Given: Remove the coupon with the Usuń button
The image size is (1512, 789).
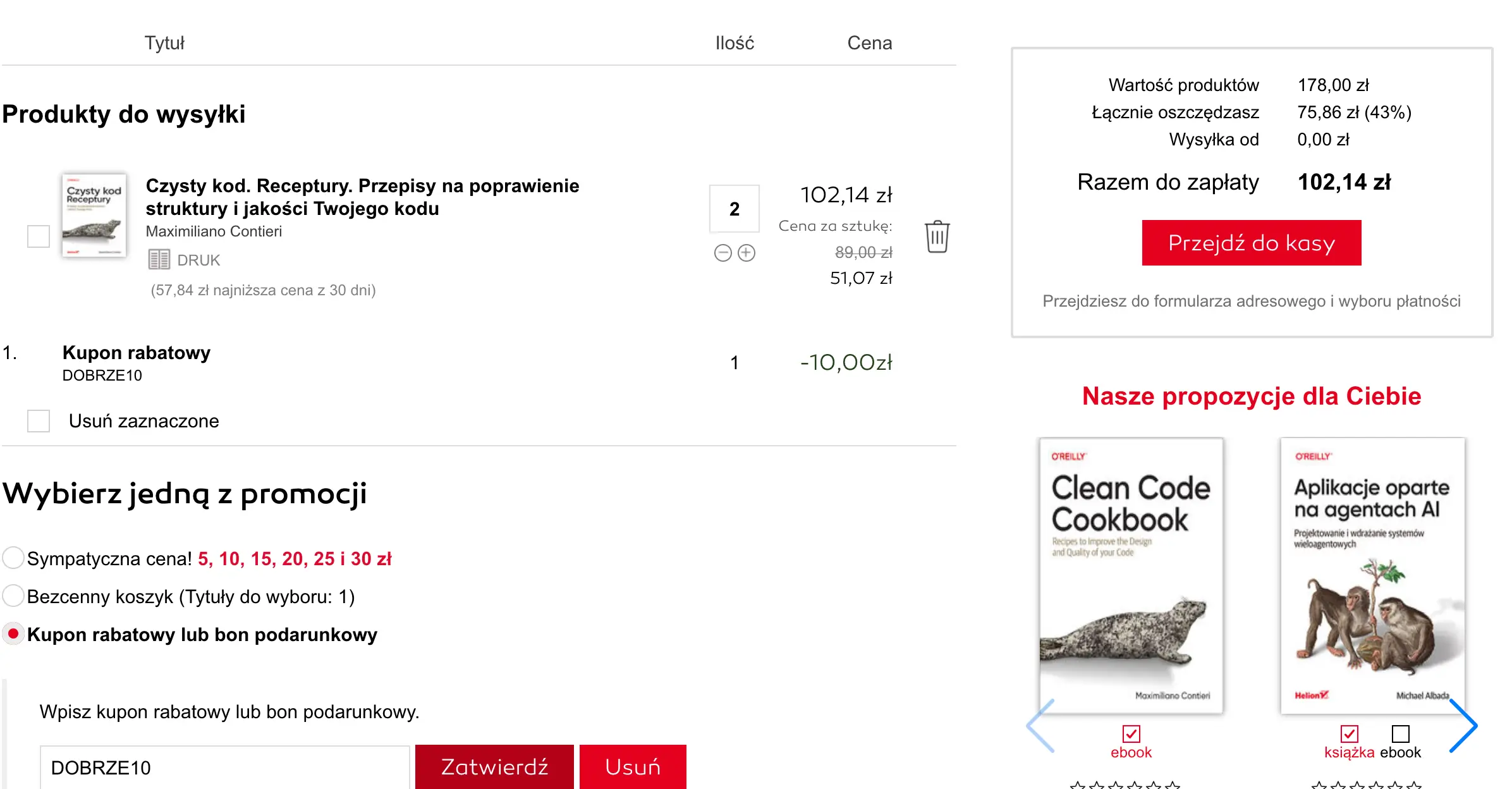Looking at the screenshot, I should coord(633,767).
